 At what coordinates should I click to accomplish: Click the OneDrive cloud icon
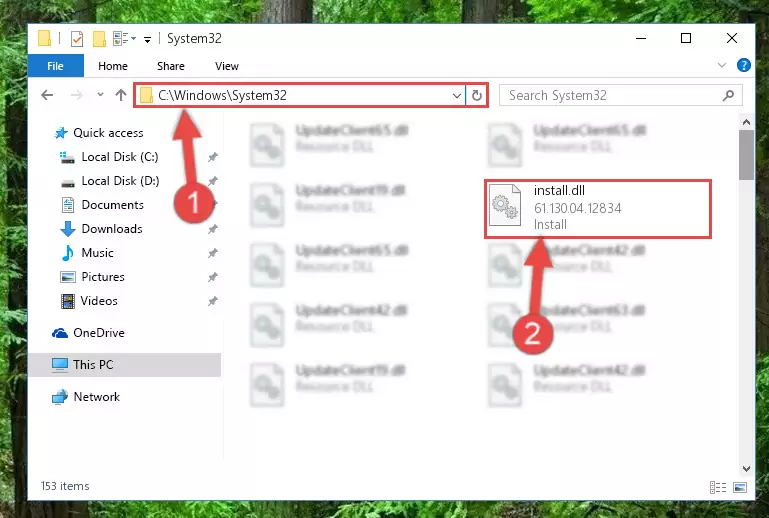click(x=60, y=334)
